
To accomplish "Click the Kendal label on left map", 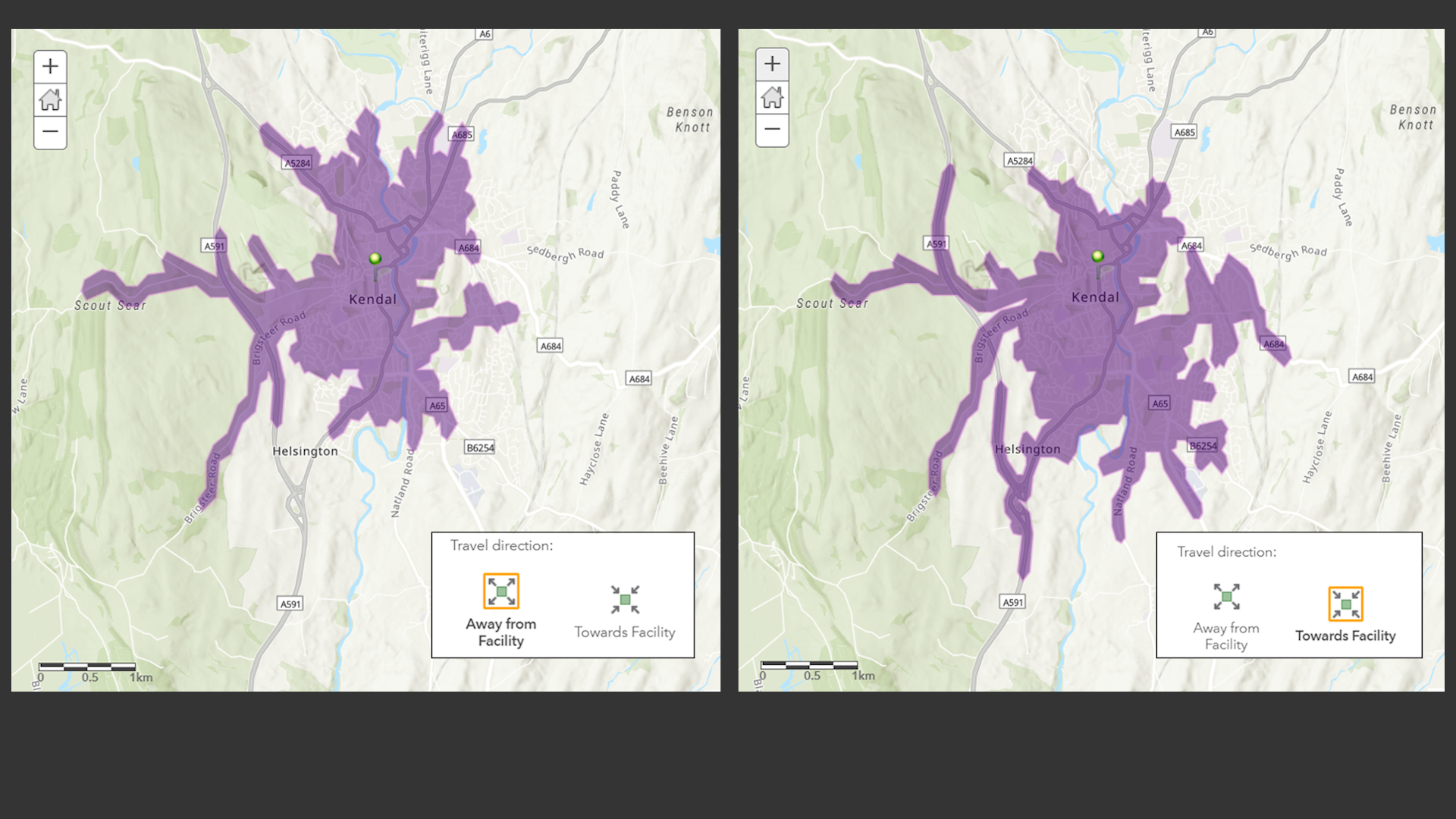I will coord(372,300).
